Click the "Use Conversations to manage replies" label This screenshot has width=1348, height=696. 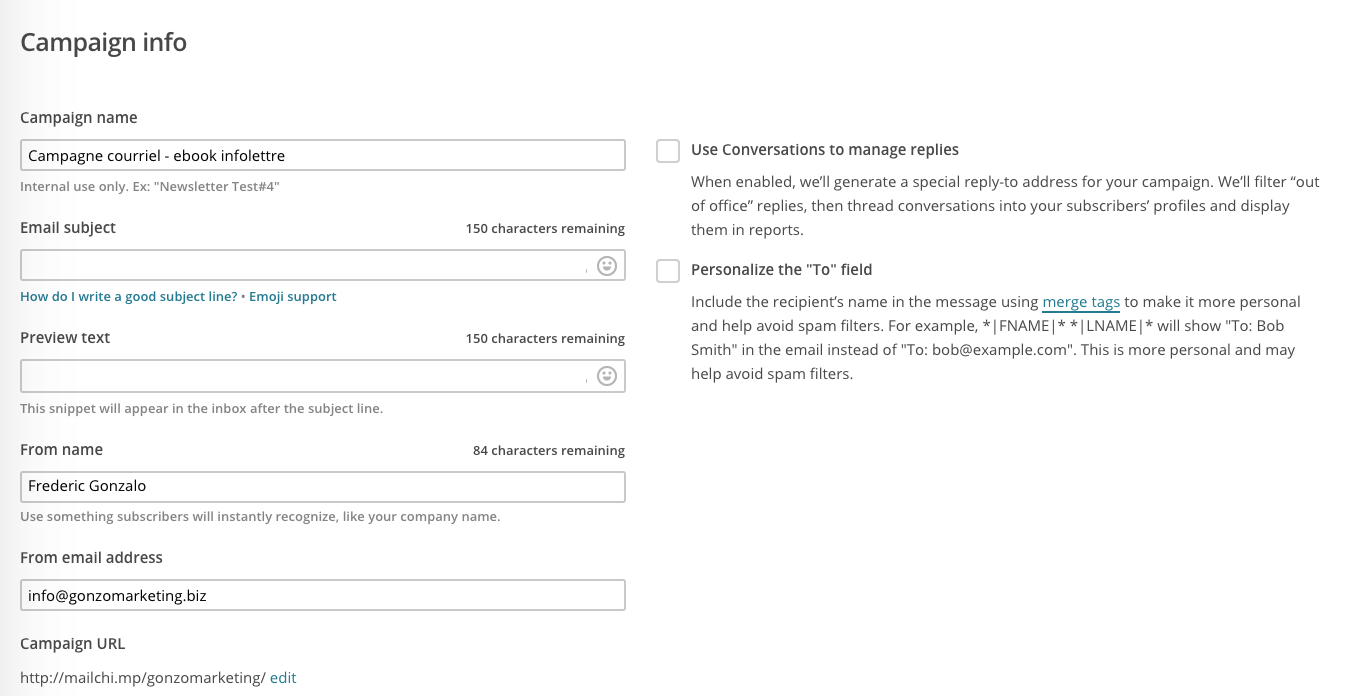(825, 150)
